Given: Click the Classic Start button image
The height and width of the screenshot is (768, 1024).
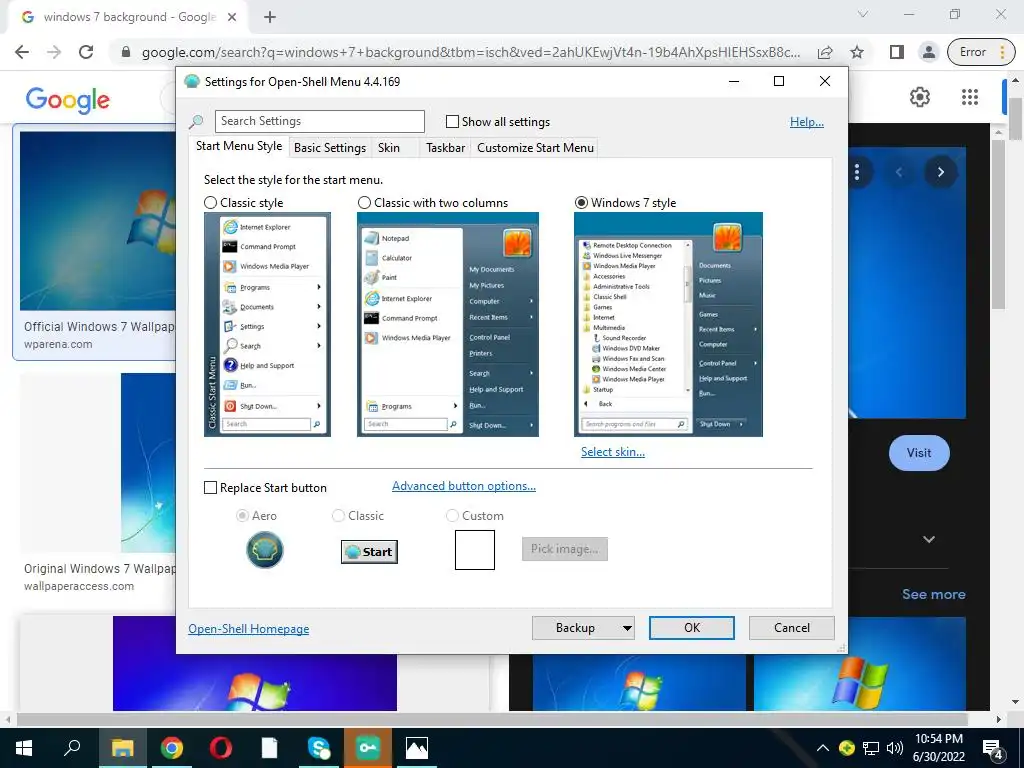Looking at the screenshot, I should pos(369,552).
